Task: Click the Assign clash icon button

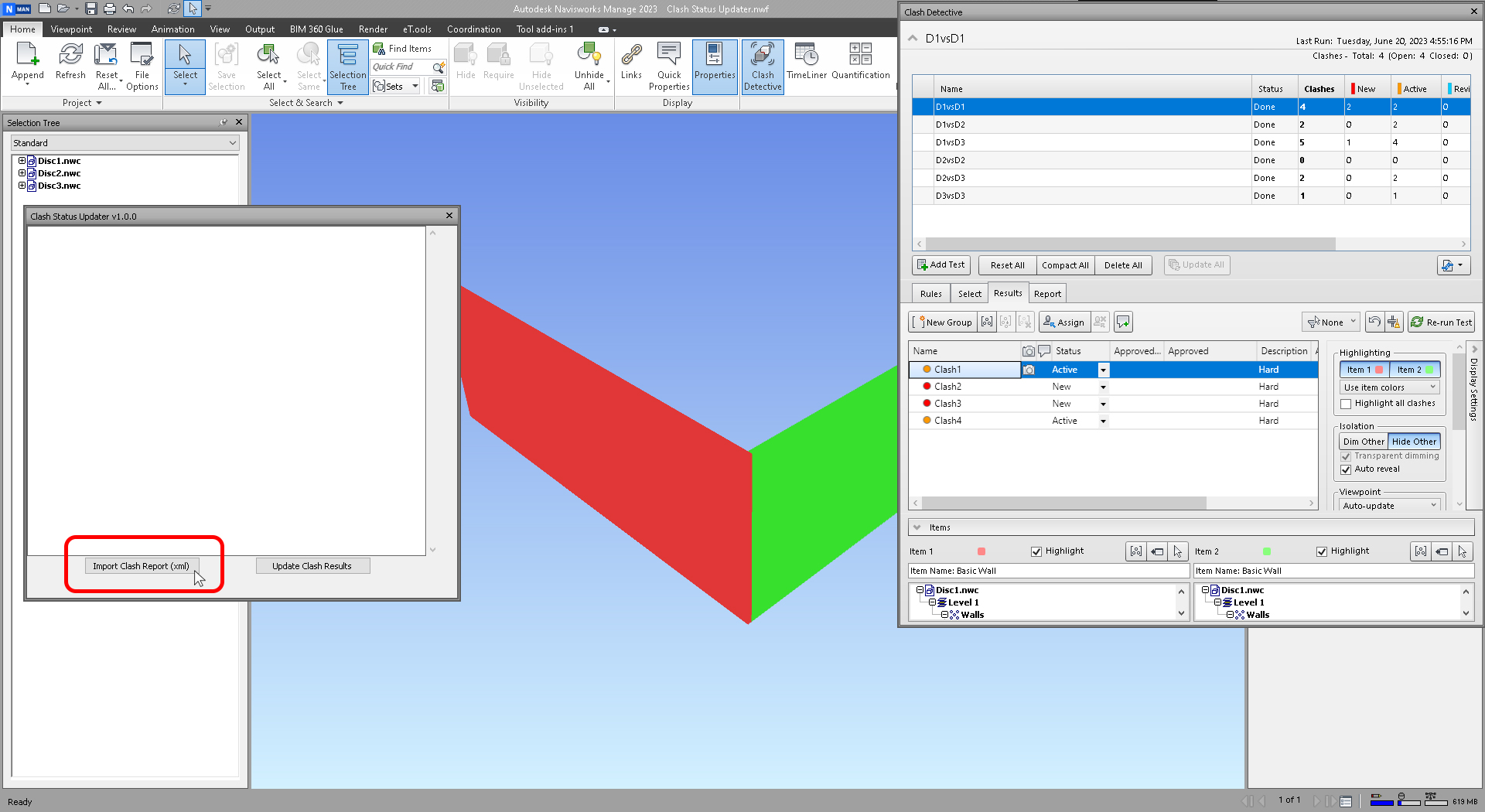Action: tap(1063, 322)
